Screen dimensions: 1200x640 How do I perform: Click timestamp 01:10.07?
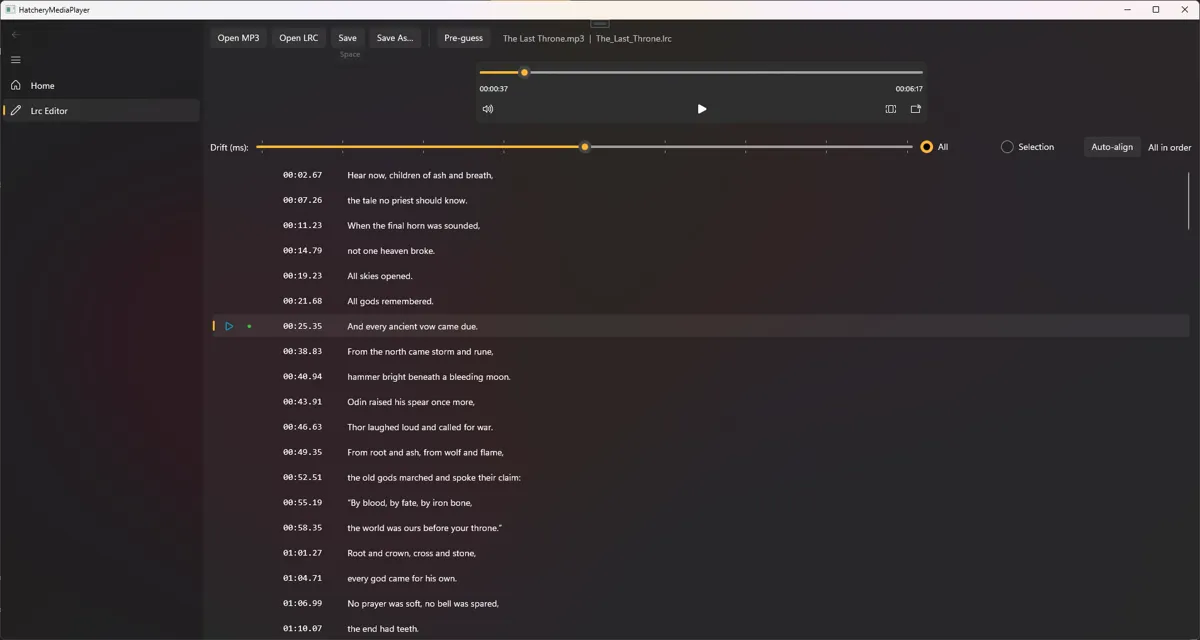(302, 629)
